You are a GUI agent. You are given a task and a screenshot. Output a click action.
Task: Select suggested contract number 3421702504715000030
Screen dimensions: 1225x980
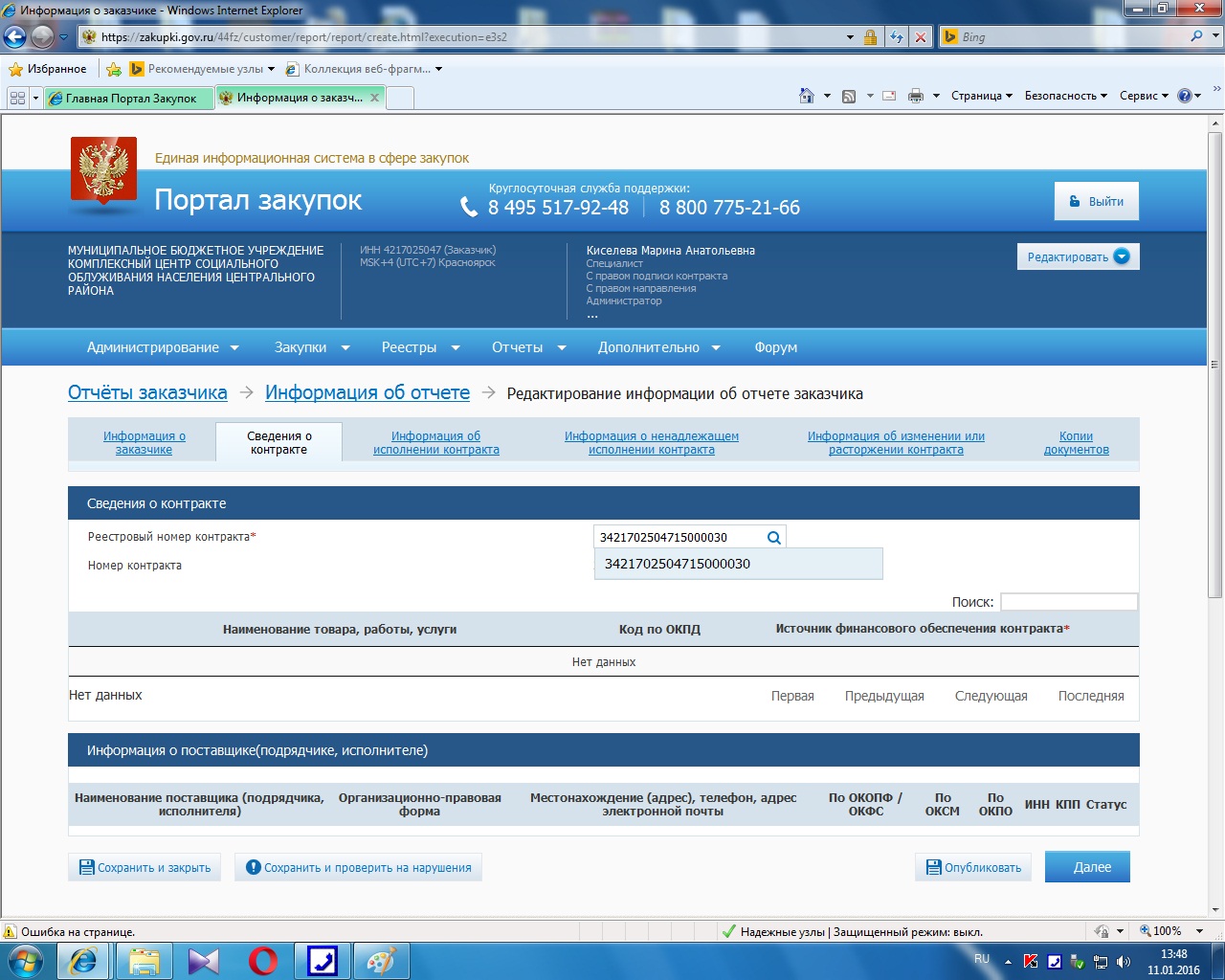point(678,564)
